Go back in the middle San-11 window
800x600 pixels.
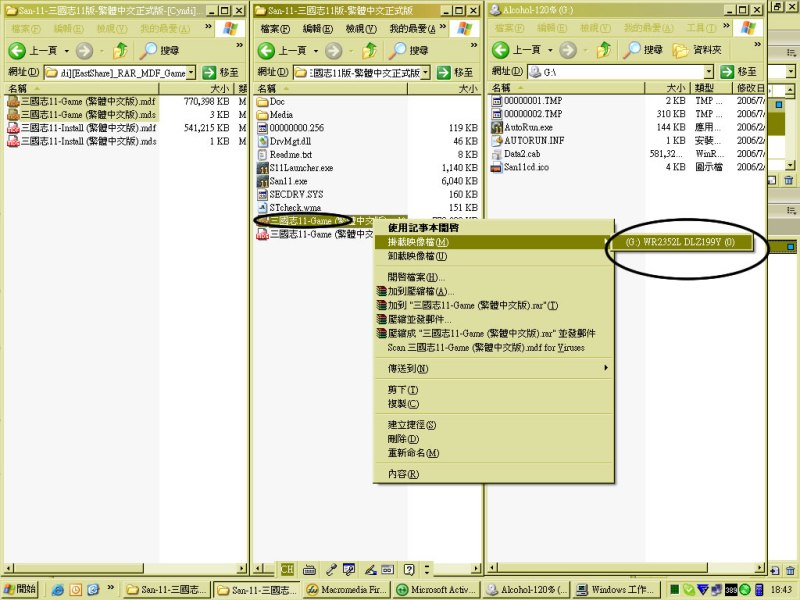point(266,51)
